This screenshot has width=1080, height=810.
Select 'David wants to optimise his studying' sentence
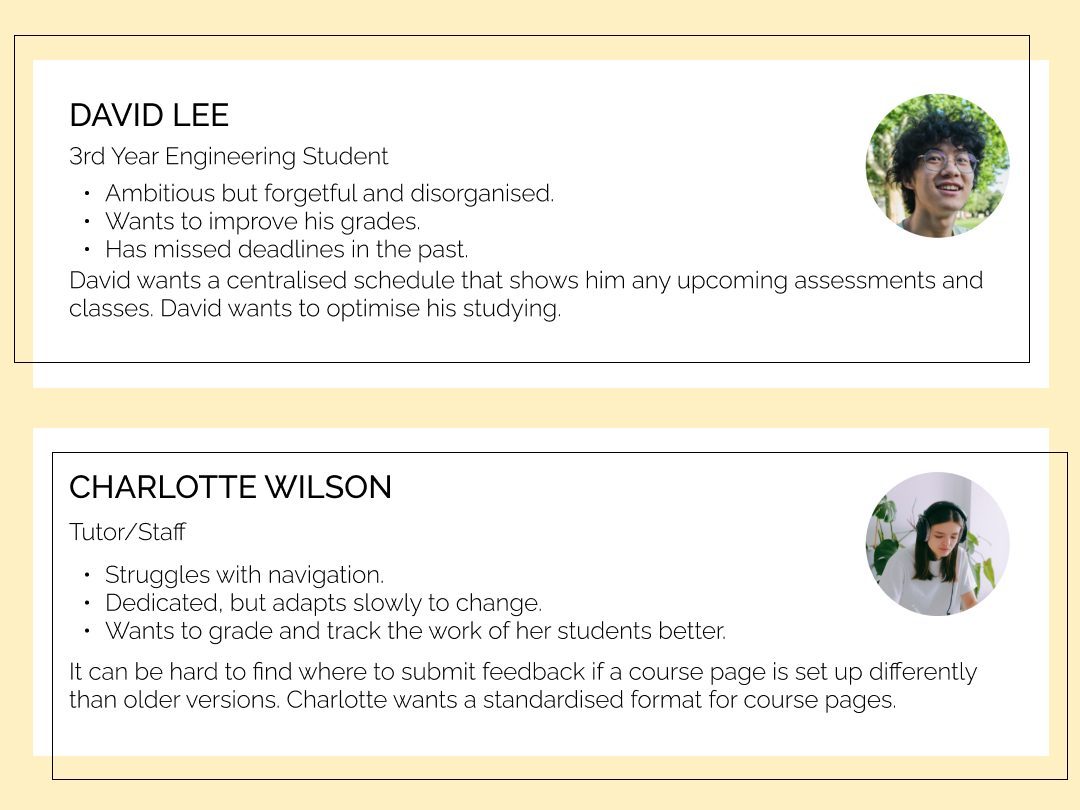coord(360,308)
